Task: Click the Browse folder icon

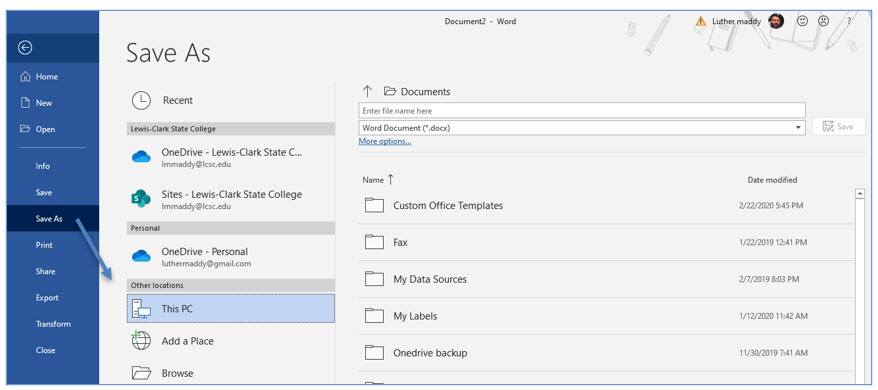Action: pos(141,373)
